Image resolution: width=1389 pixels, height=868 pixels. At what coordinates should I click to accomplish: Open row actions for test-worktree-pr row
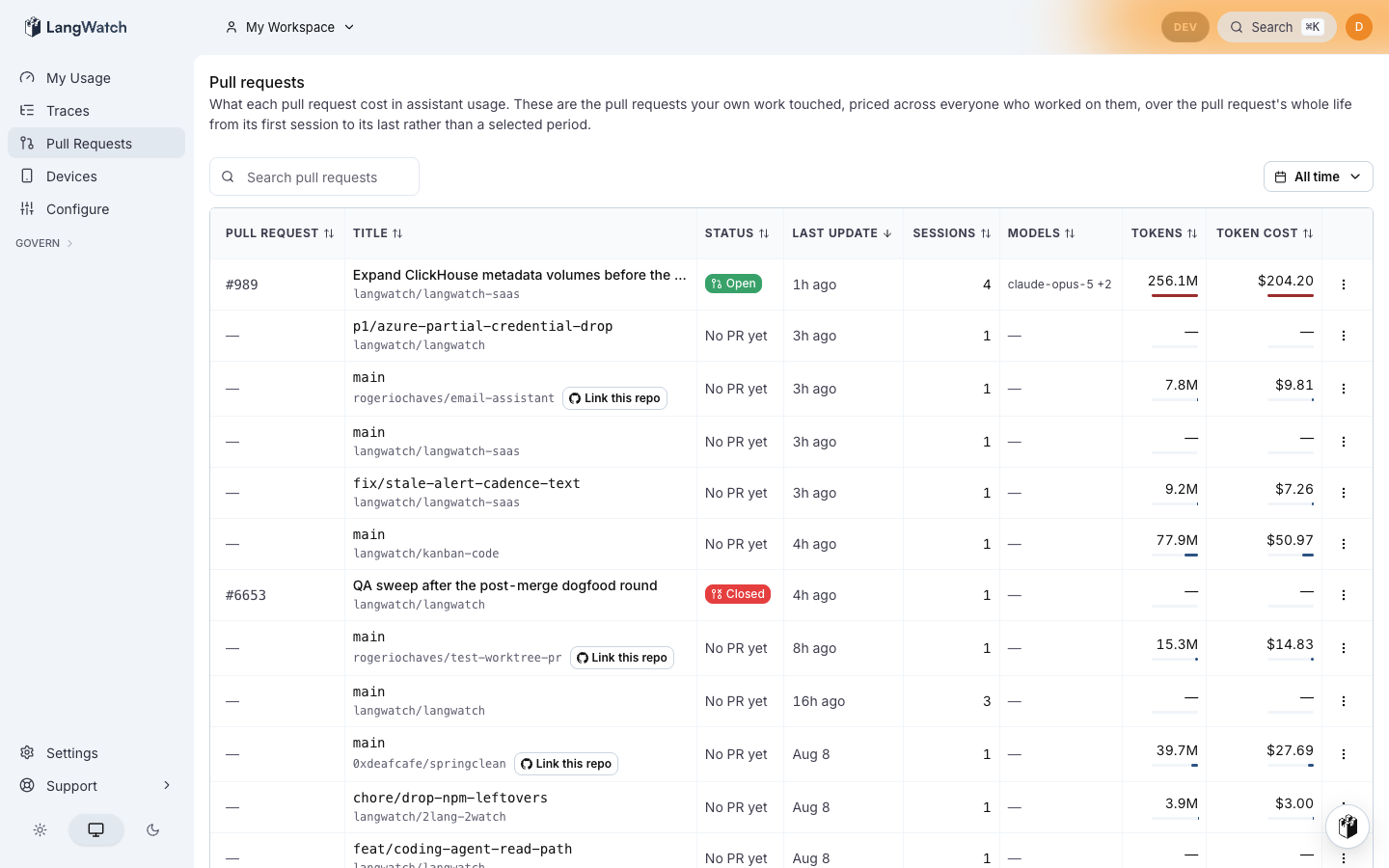1344,648
